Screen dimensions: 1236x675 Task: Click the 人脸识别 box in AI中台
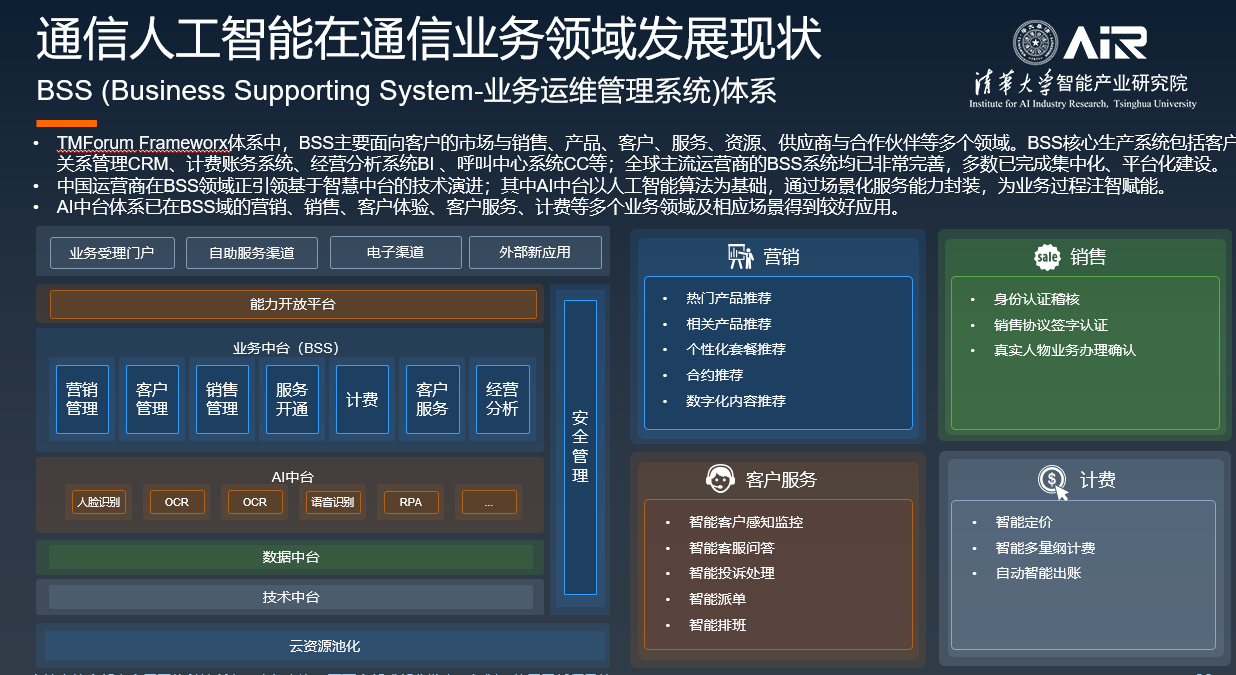pos(98,502)
